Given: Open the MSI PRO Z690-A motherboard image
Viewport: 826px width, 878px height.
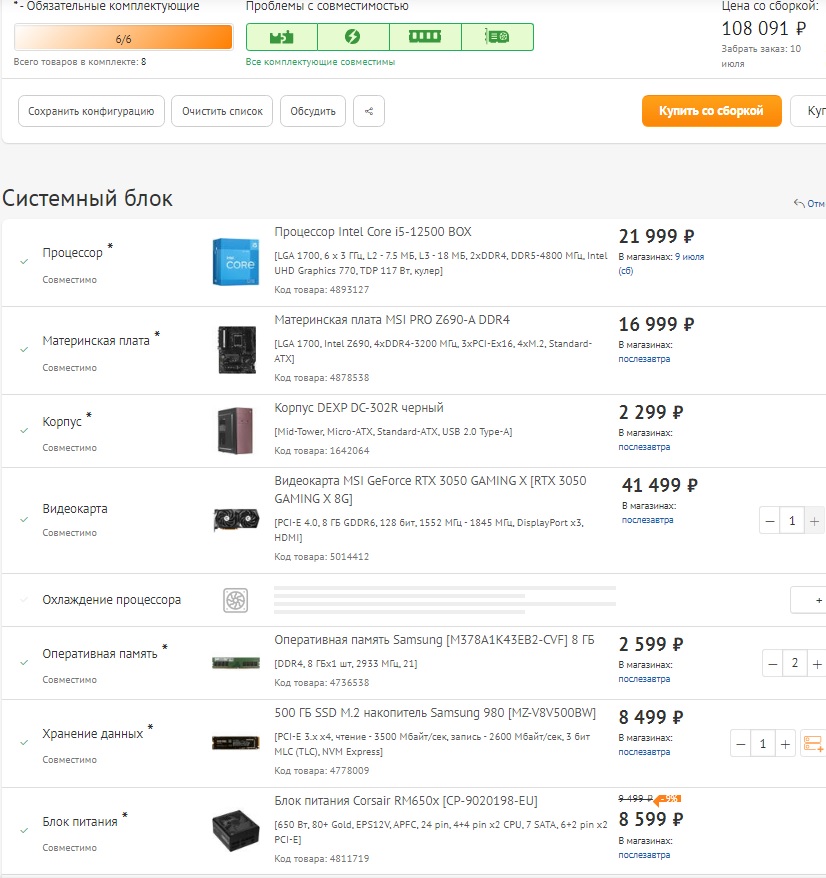Looking at the screenshot, I should point(236,350).
